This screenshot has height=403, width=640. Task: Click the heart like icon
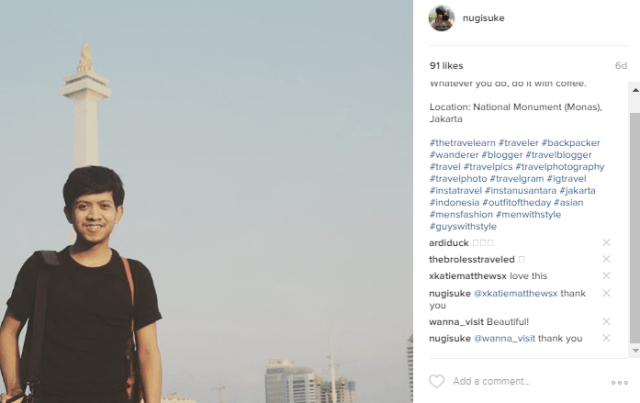[x=436, y=381]
